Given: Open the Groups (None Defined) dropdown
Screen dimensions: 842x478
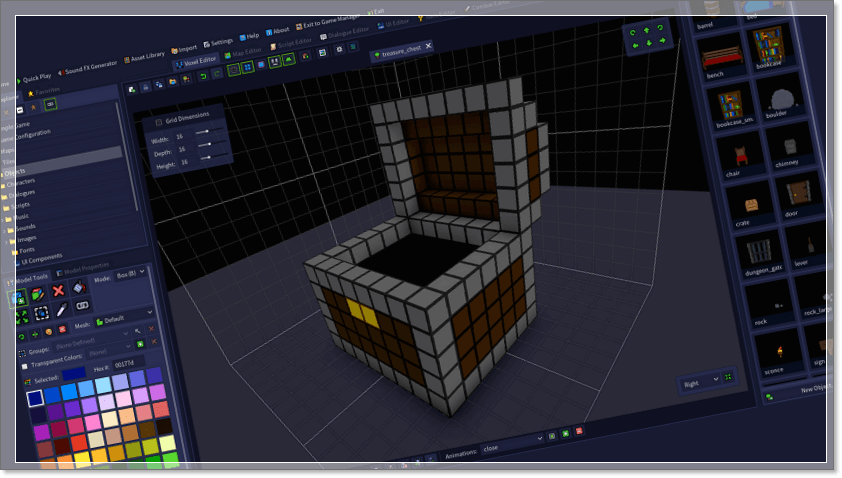Looking at the screenshot, I should click(91, 339).
